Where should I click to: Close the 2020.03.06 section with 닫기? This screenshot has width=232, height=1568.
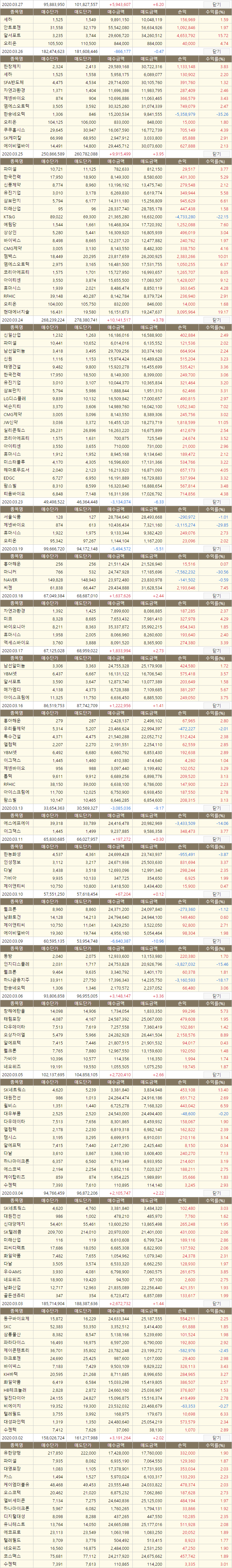click(216, 995)
